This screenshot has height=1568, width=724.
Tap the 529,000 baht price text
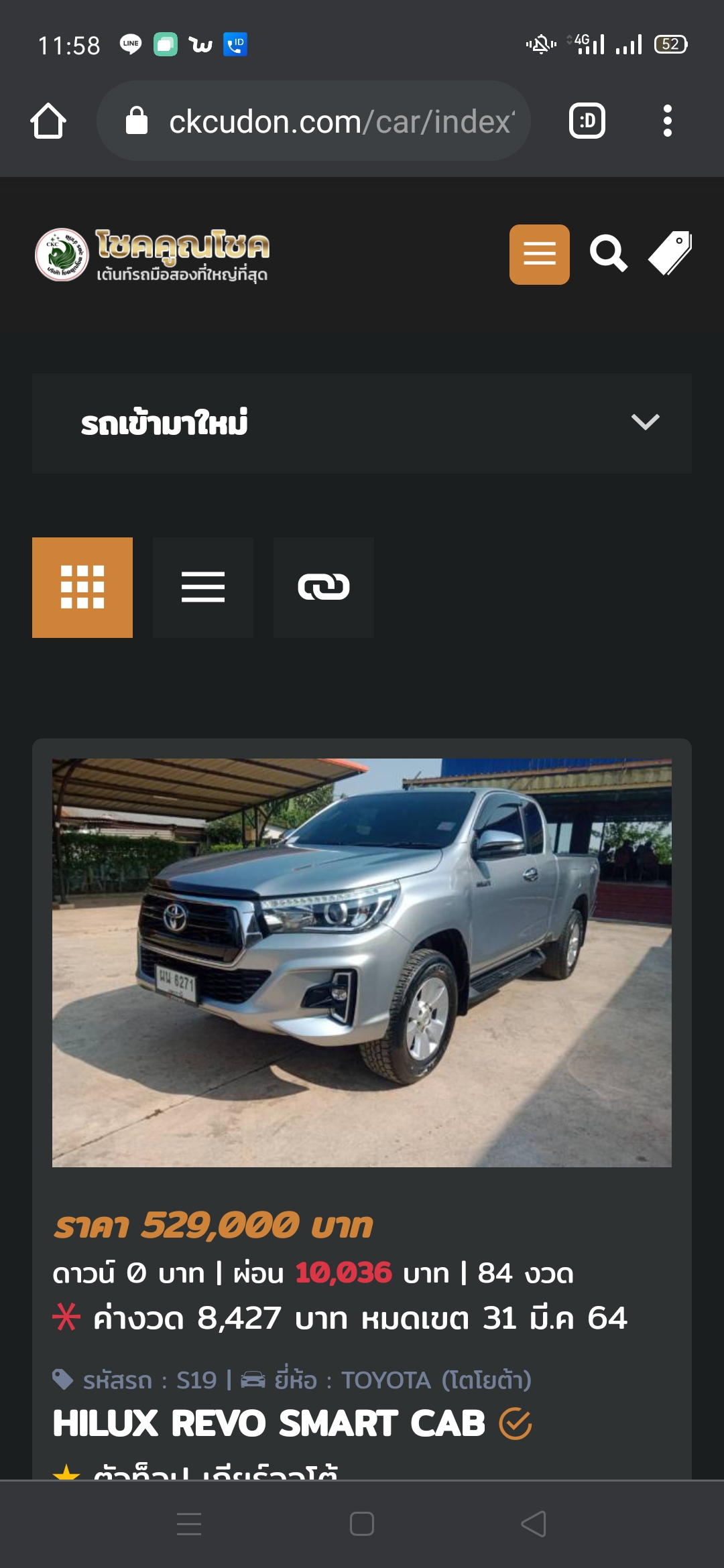[x=213, y=1226]
